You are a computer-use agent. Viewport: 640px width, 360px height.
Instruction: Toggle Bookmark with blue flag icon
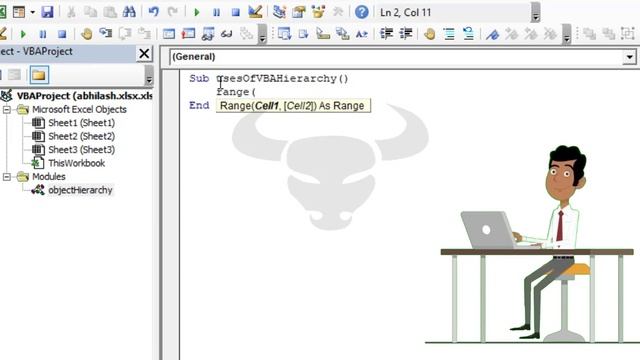[x=493, y=34]
